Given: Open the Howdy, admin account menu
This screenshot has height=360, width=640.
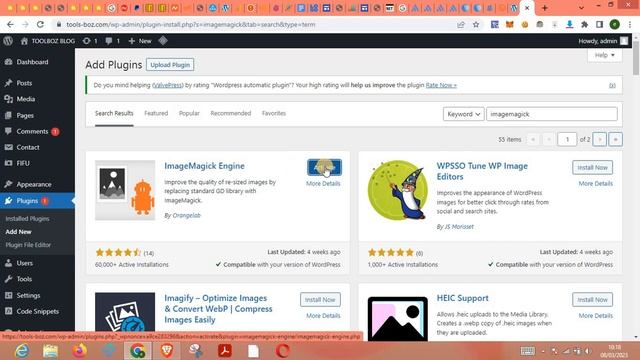Looking at the screenshot, I should [603, 41].
